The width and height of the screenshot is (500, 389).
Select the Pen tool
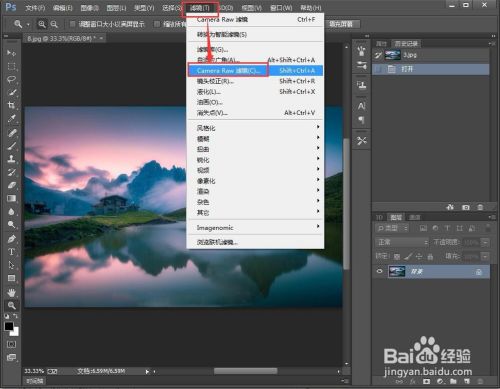(11, 239)
